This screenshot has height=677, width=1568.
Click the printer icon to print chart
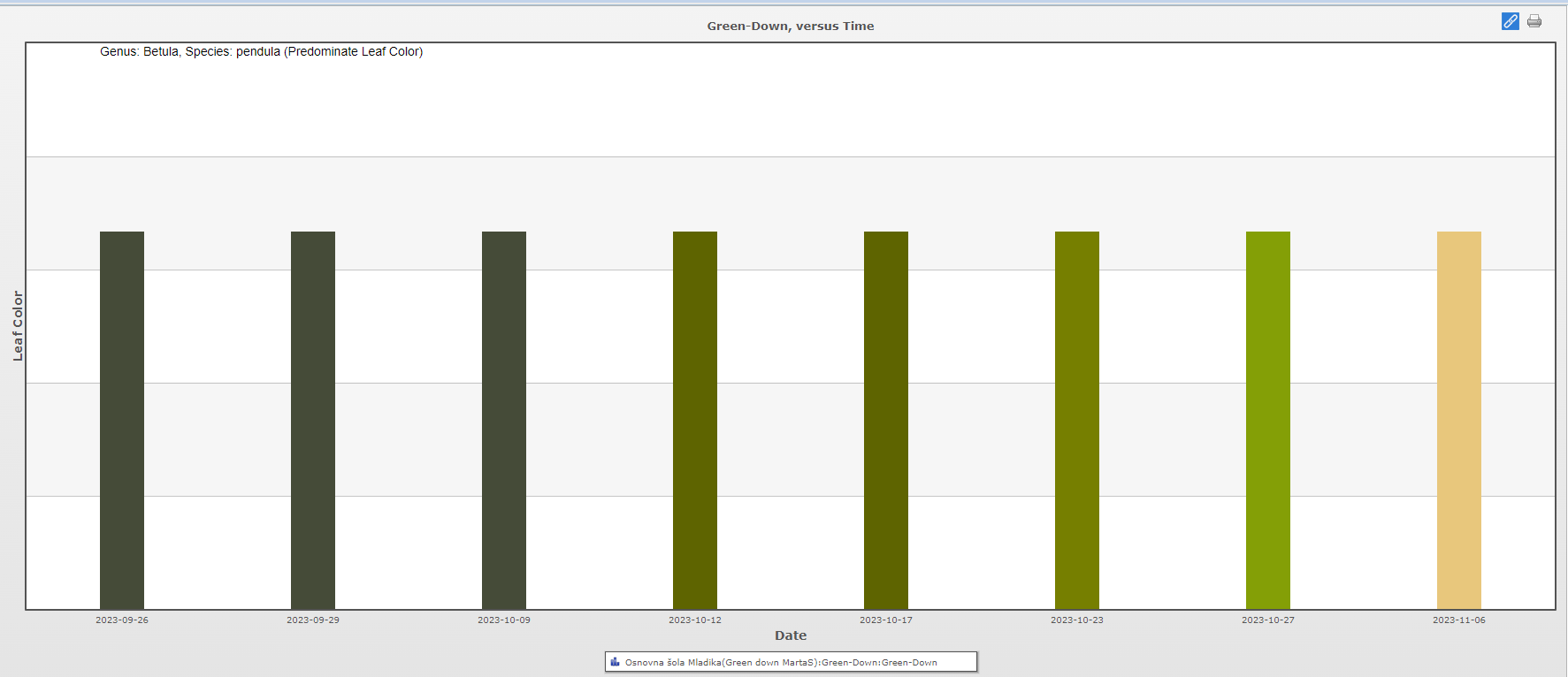1534,21
